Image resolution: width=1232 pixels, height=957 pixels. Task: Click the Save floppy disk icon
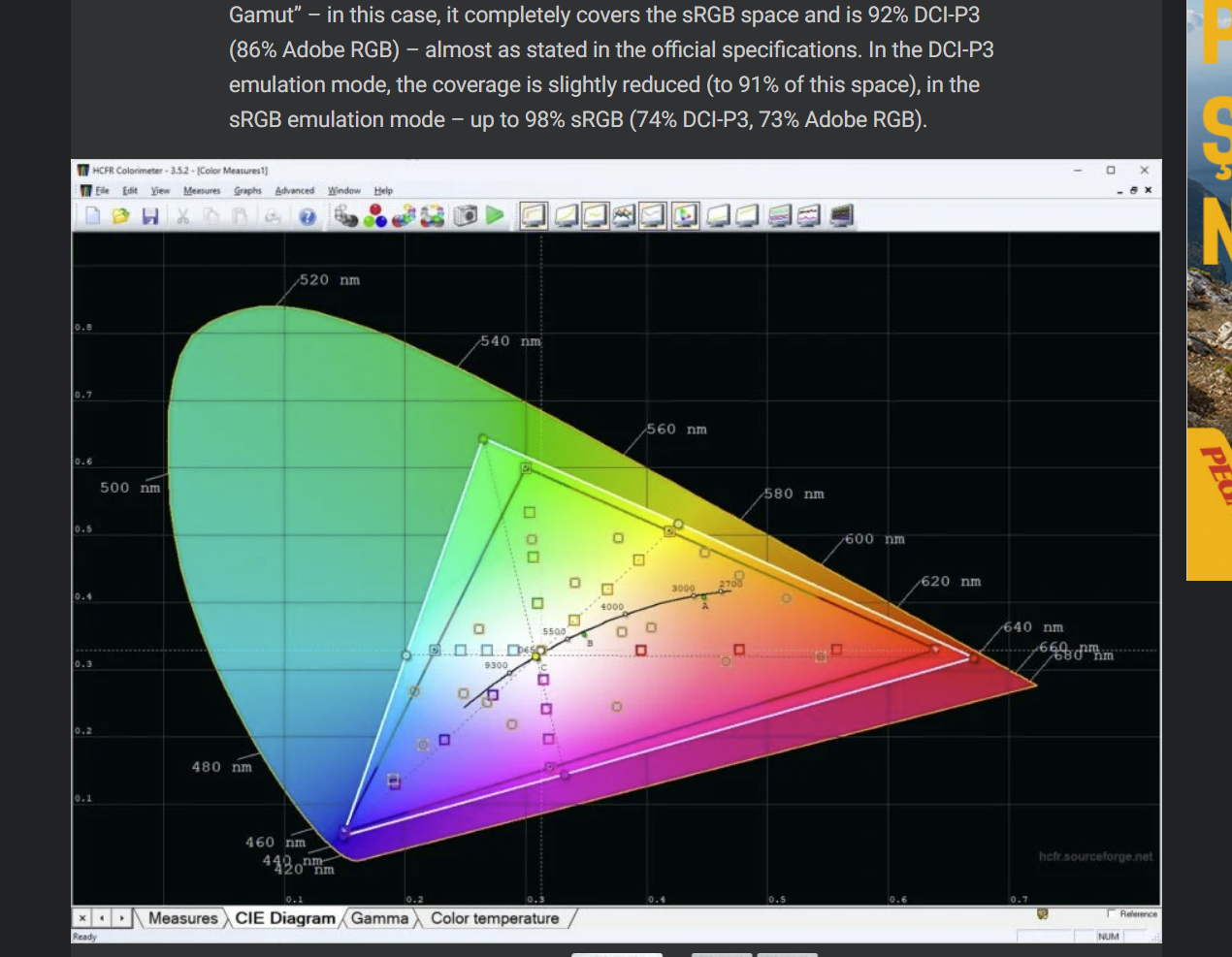pyautogui.click(x=149, y=215)
